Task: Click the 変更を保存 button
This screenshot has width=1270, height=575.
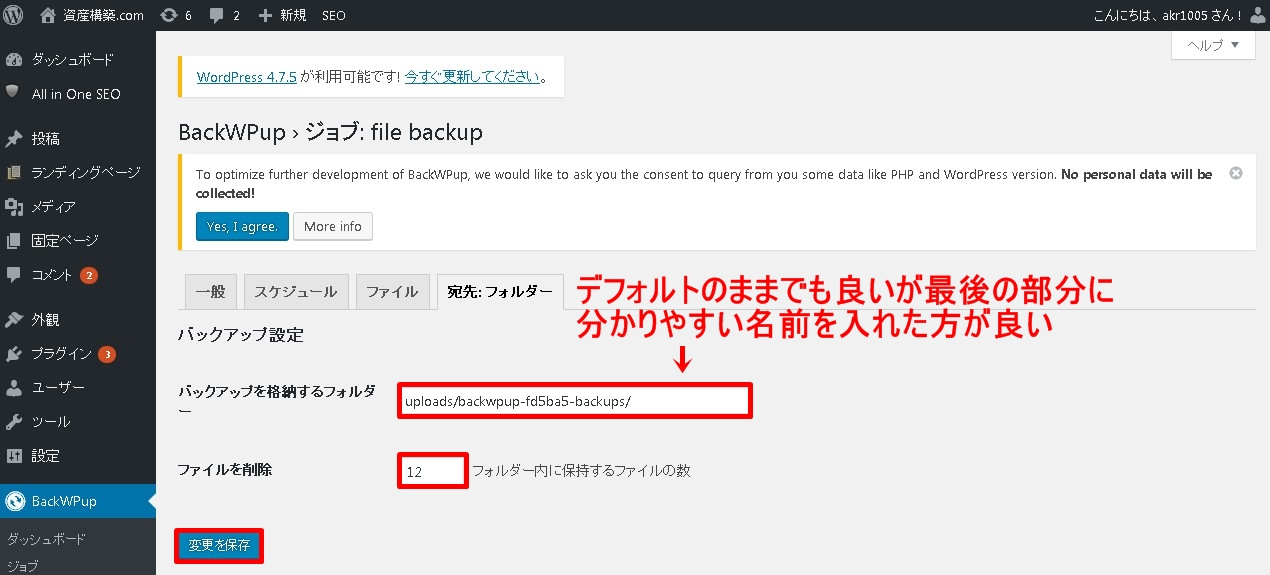Action: 219,546
